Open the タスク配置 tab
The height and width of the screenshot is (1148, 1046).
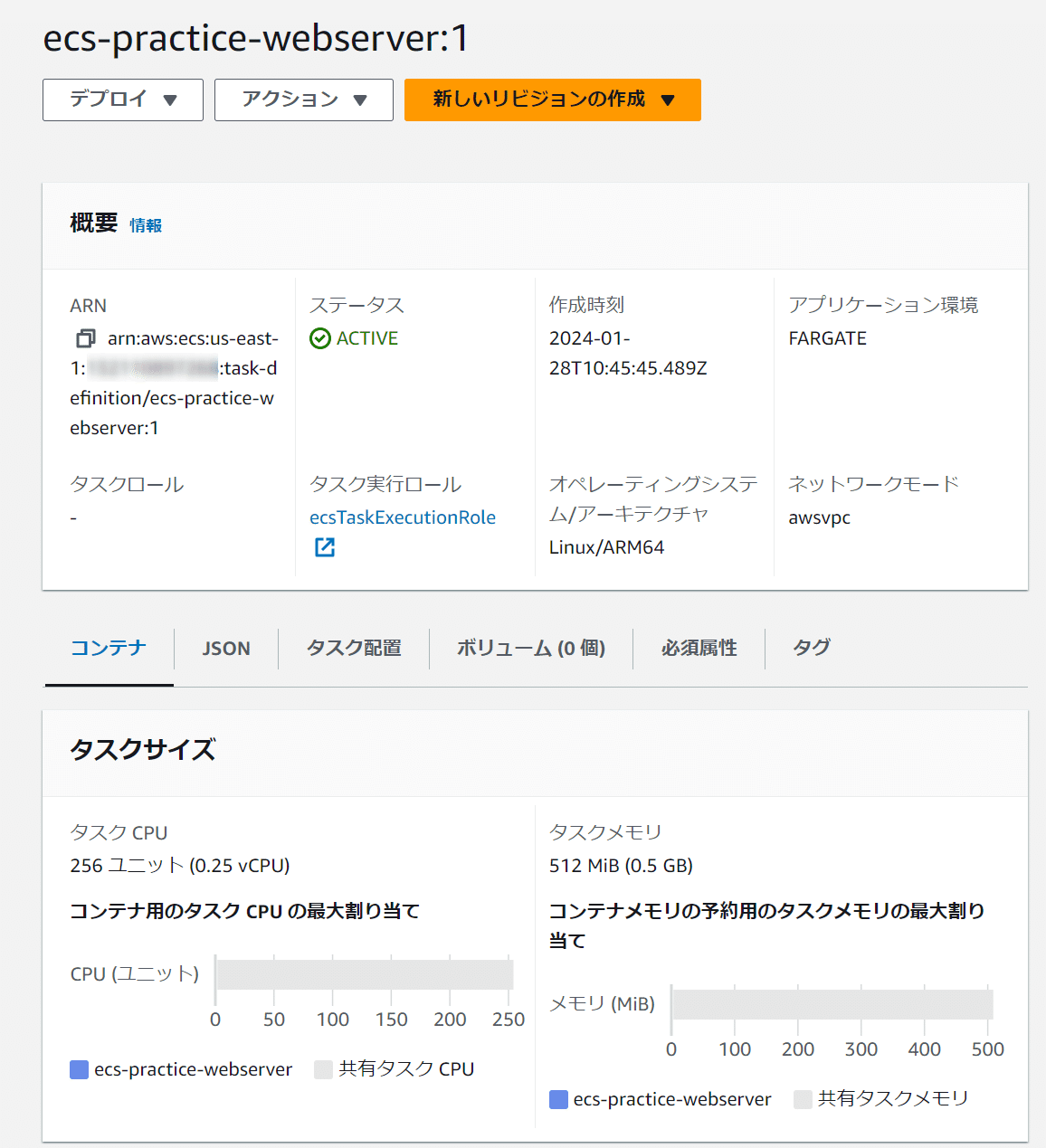[354, 649]
